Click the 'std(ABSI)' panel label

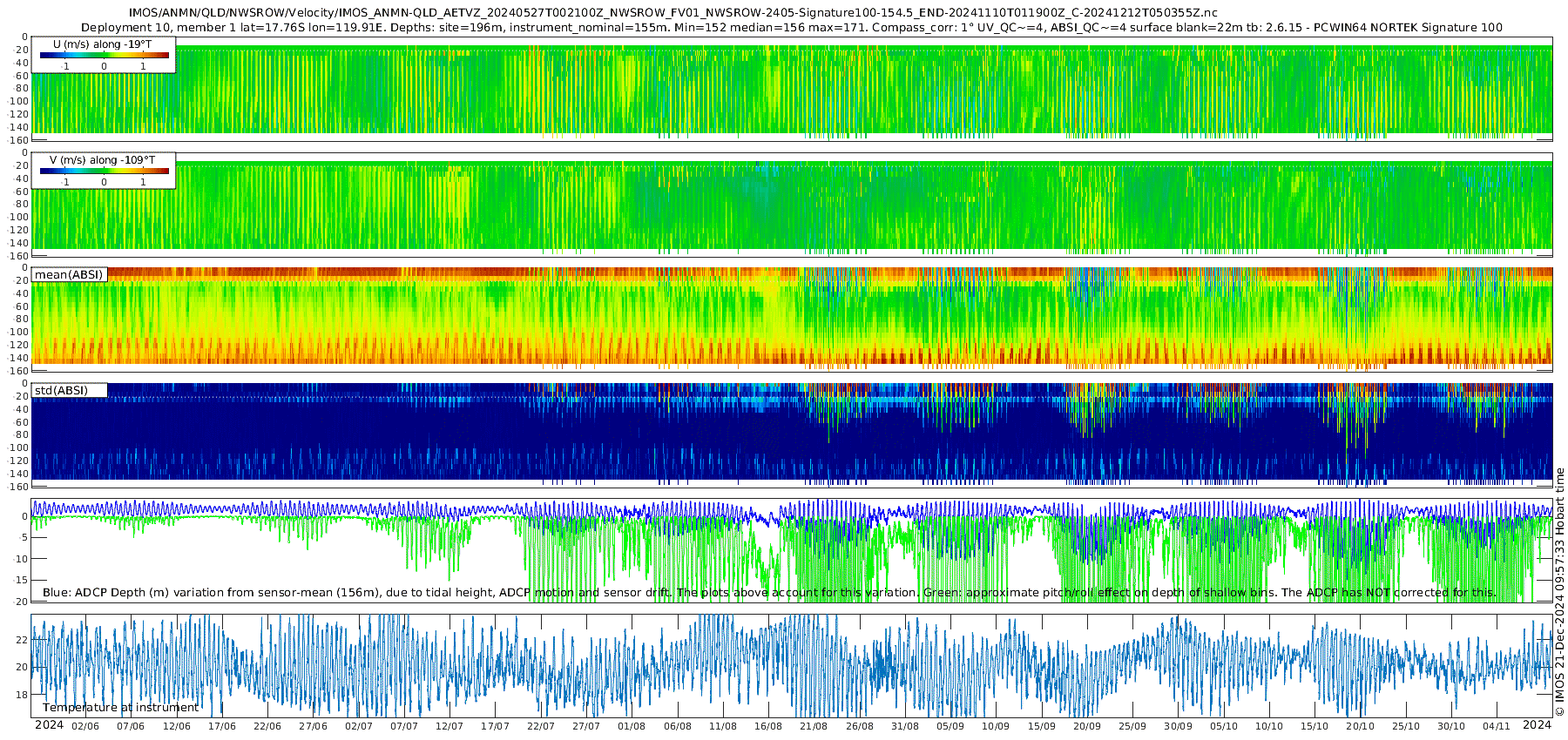61,391
